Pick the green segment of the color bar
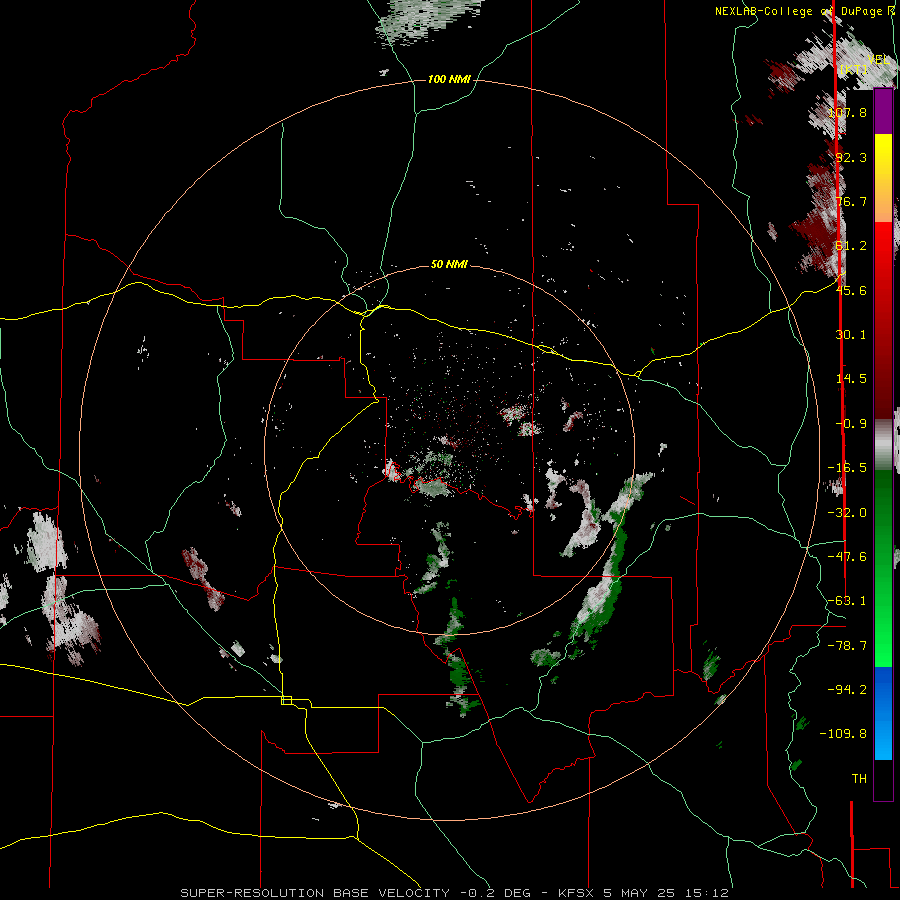The height and width of the screenshot is (900, 900). [x=883, y=568]
